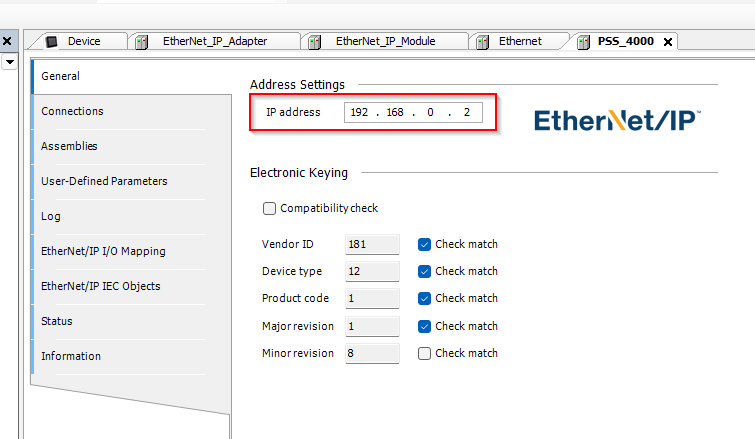Close the PSS_4000 tab
This screenshot has width=755, height=439.
click(668, 42)
